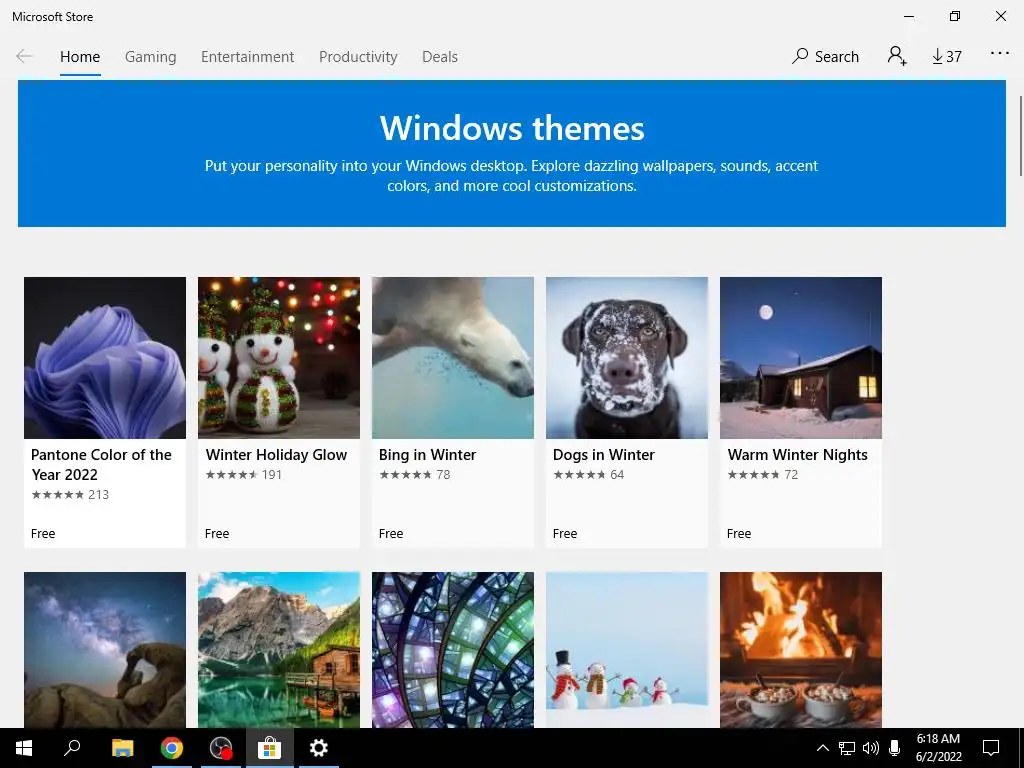This screenshot has width=1024, height=768.
Task: Open the Dogs in Winter thumbnail
Action: [627, 358]
